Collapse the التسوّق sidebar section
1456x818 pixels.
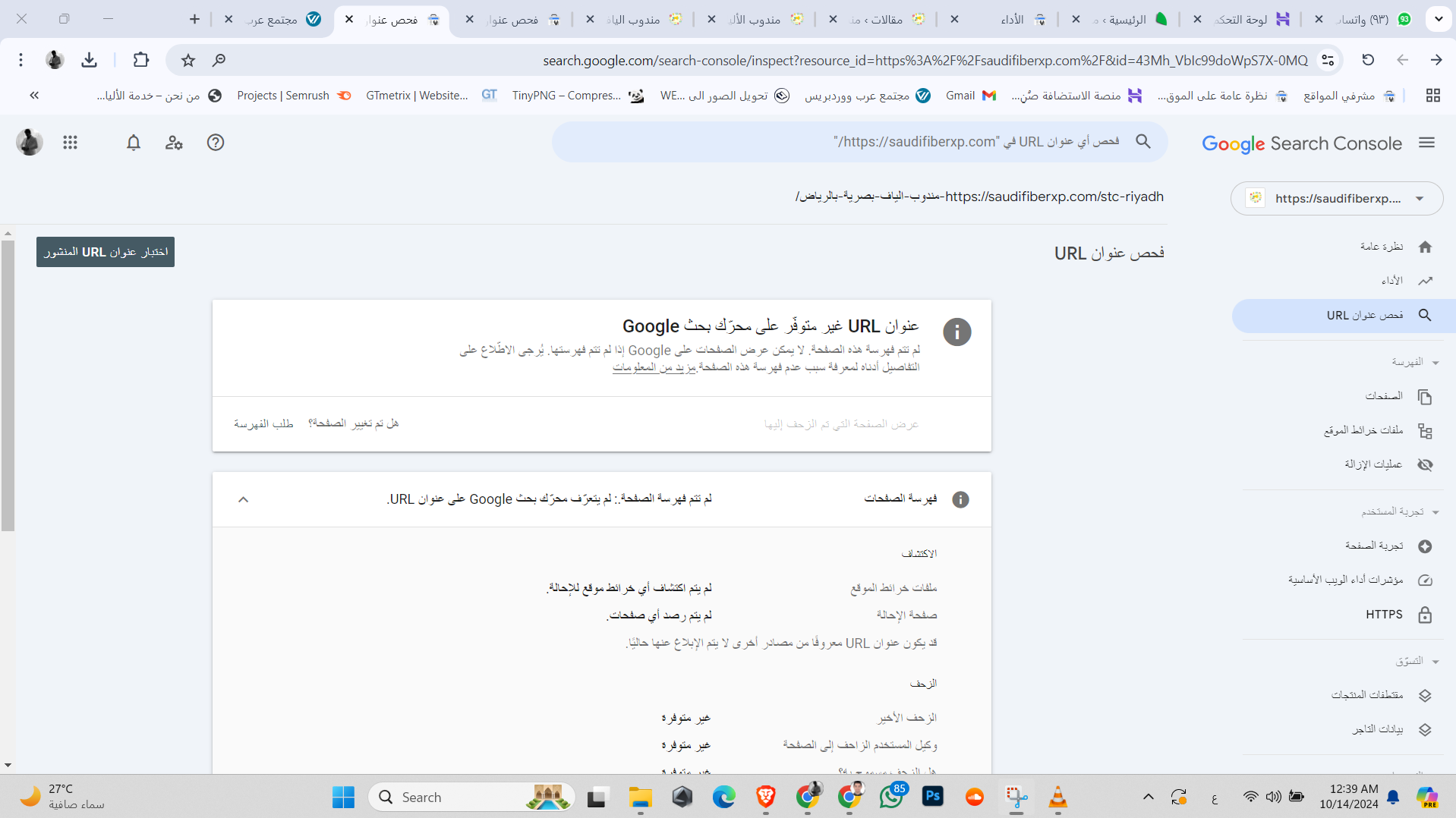pyautogui.click(x=1436, y=662)
